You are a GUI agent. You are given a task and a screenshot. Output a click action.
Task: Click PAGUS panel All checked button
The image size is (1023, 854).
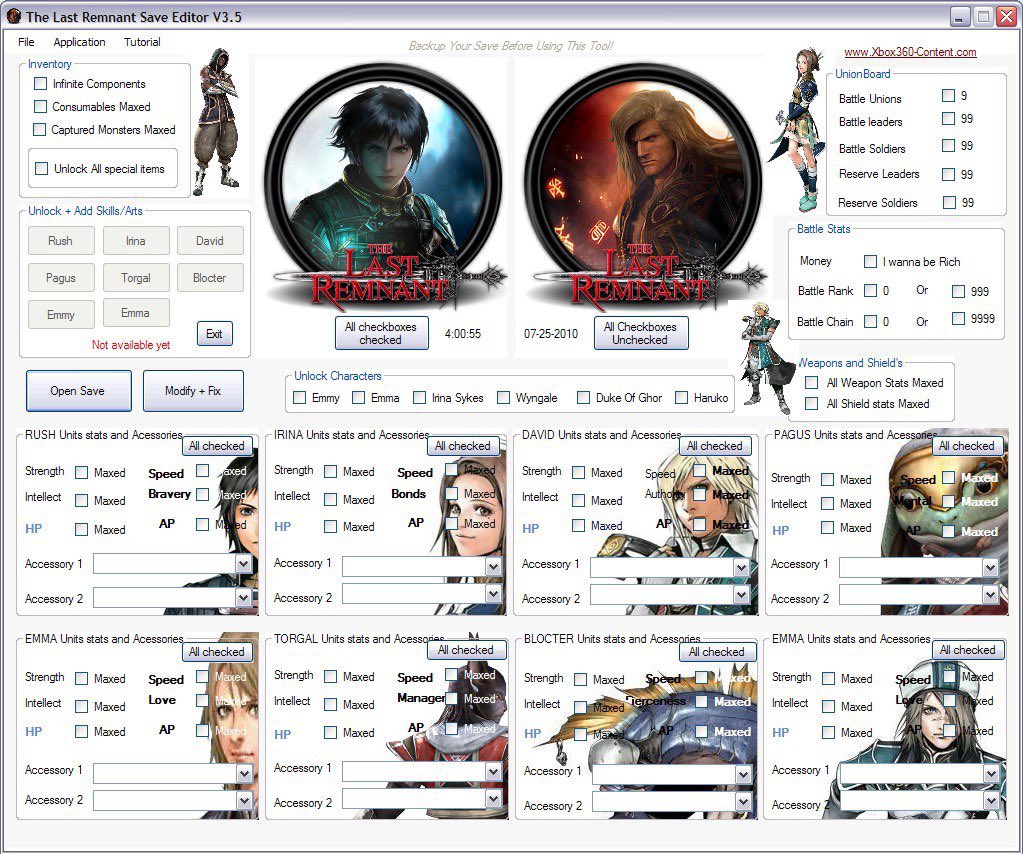pyautogui.click(x=966, y=446)
